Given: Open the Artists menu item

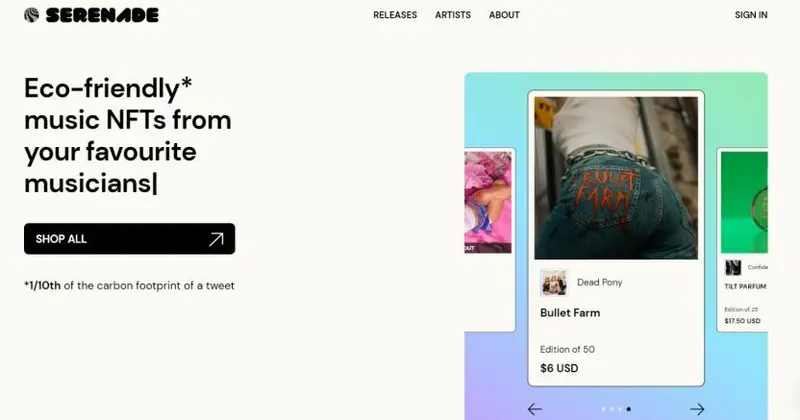Looking at the screenshot, I should tap(453, 15).
